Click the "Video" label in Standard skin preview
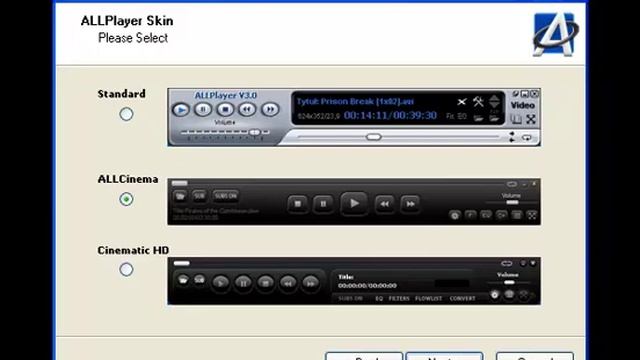Viewport: 640px width, 360px height. coord(522,105)
